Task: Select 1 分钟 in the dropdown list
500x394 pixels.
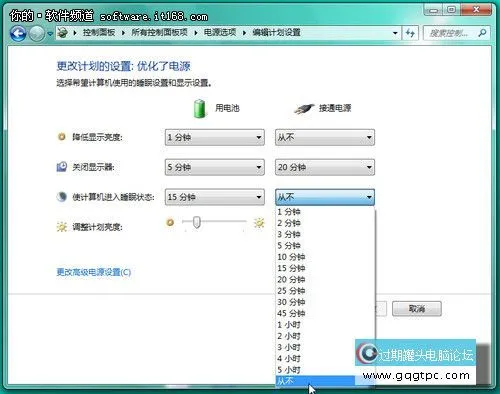Action: pos(325,212)
